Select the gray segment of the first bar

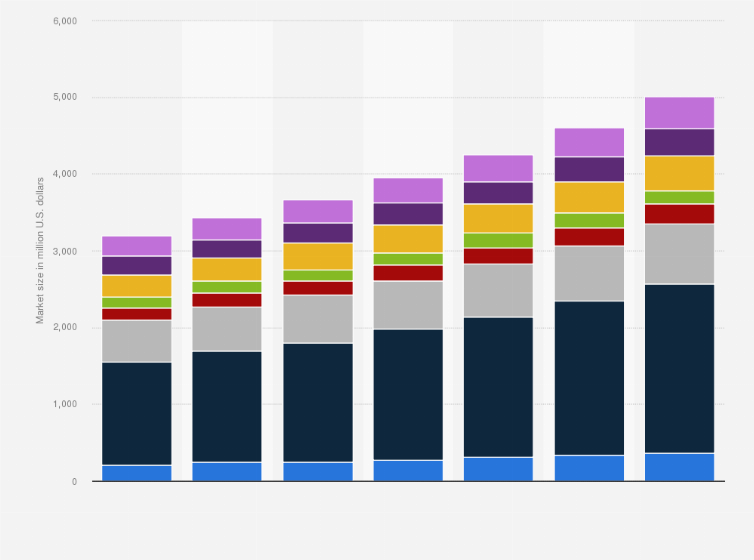137,341
